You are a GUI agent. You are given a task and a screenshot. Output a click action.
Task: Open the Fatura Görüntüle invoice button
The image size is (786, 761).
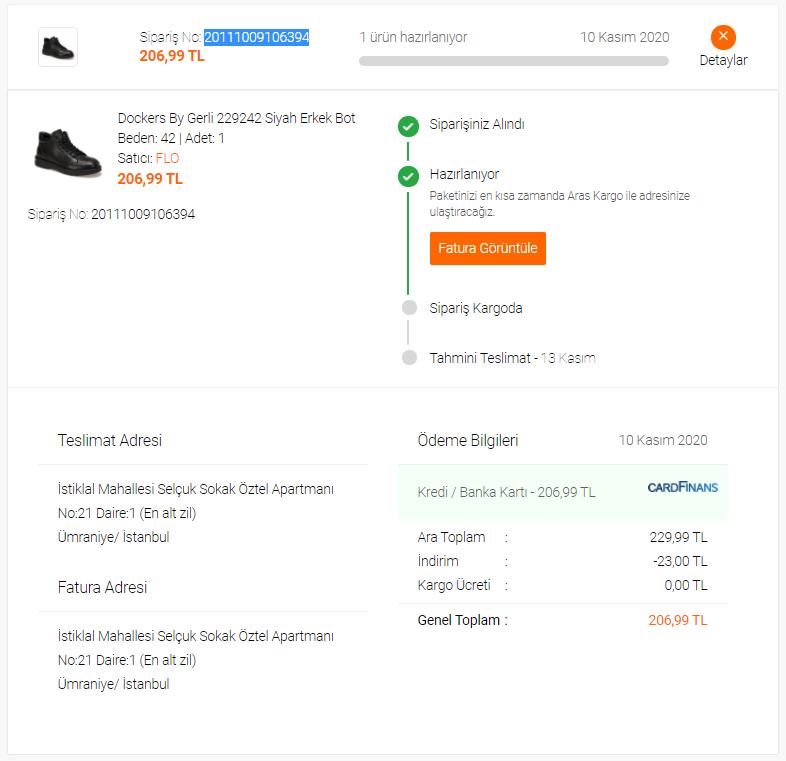tap(487, 248)
